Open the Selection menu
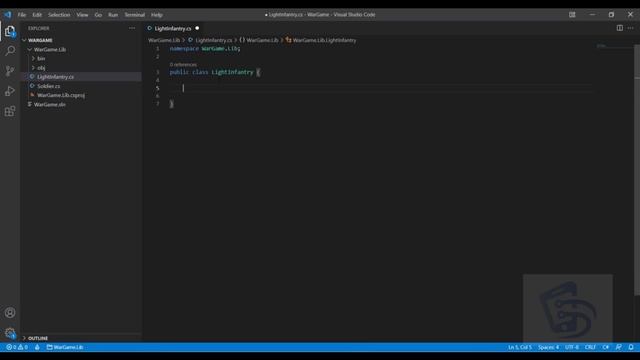Viewport: 640px width, 360px height. click(59, 15)
